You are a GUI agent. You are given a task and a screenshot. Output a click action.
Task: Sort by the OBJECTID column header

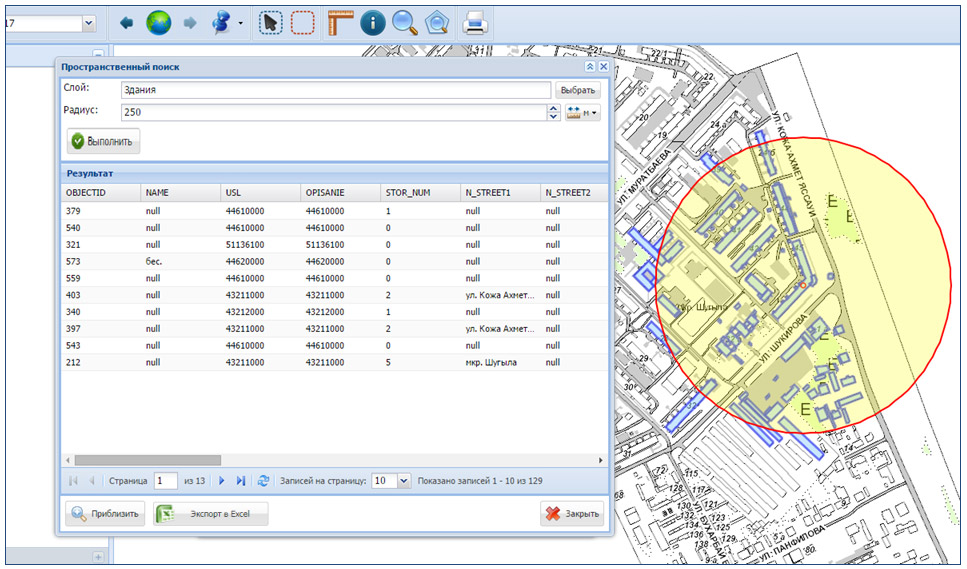point(85,192)
